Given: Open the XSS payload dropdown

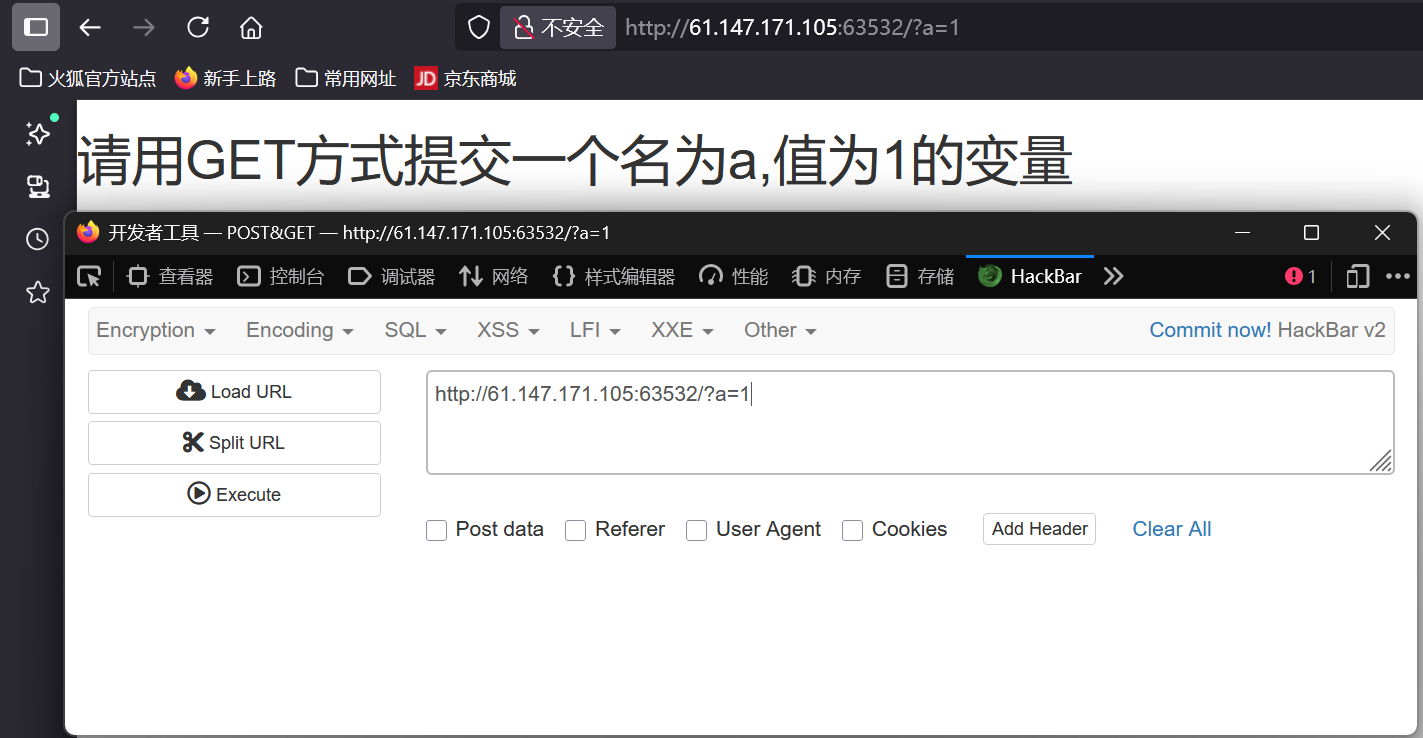Looking at the screenshot, I should click(506, 330).
